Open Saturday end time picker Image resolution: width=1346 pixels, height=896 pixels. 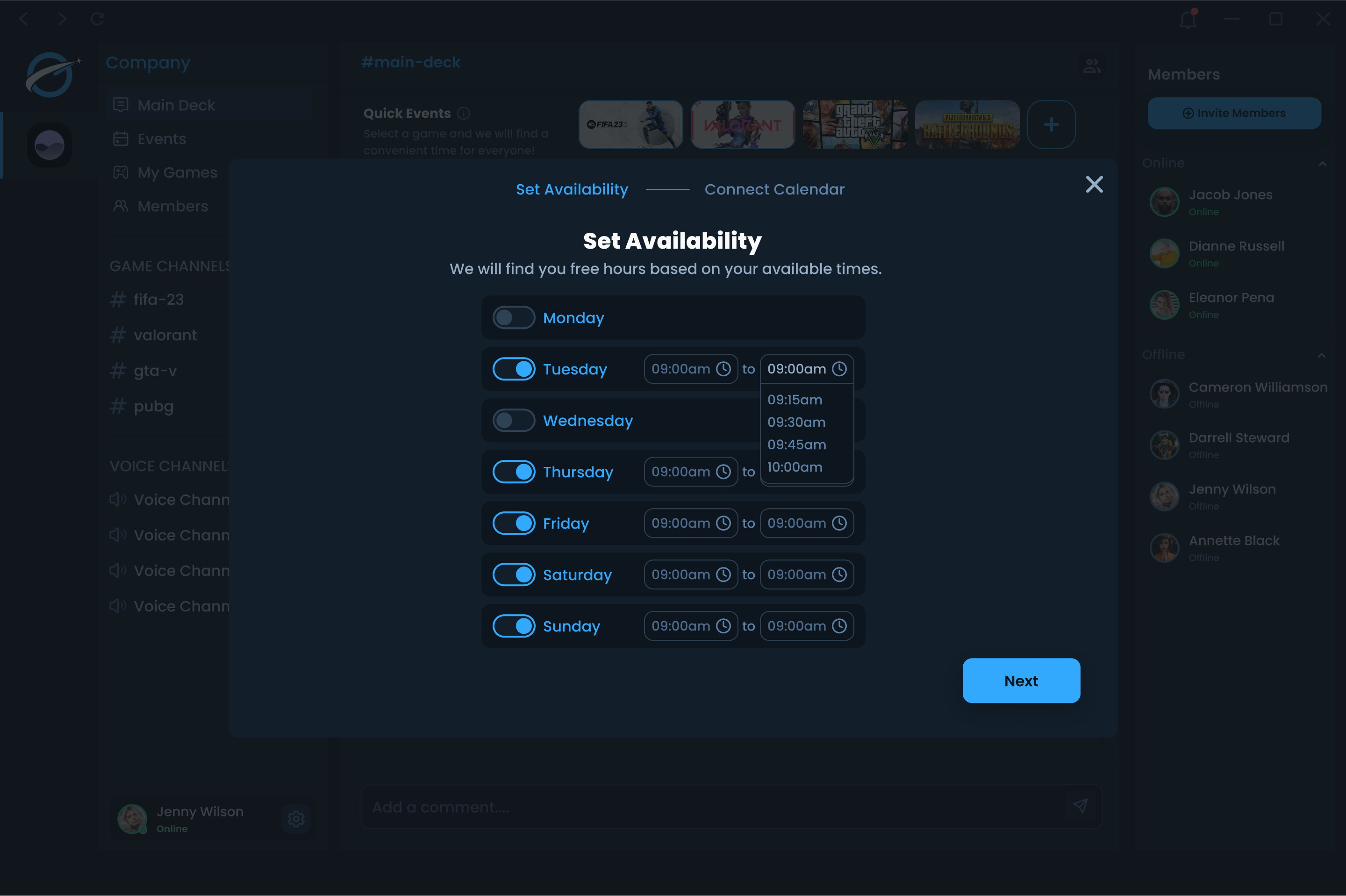coord(807,575)
